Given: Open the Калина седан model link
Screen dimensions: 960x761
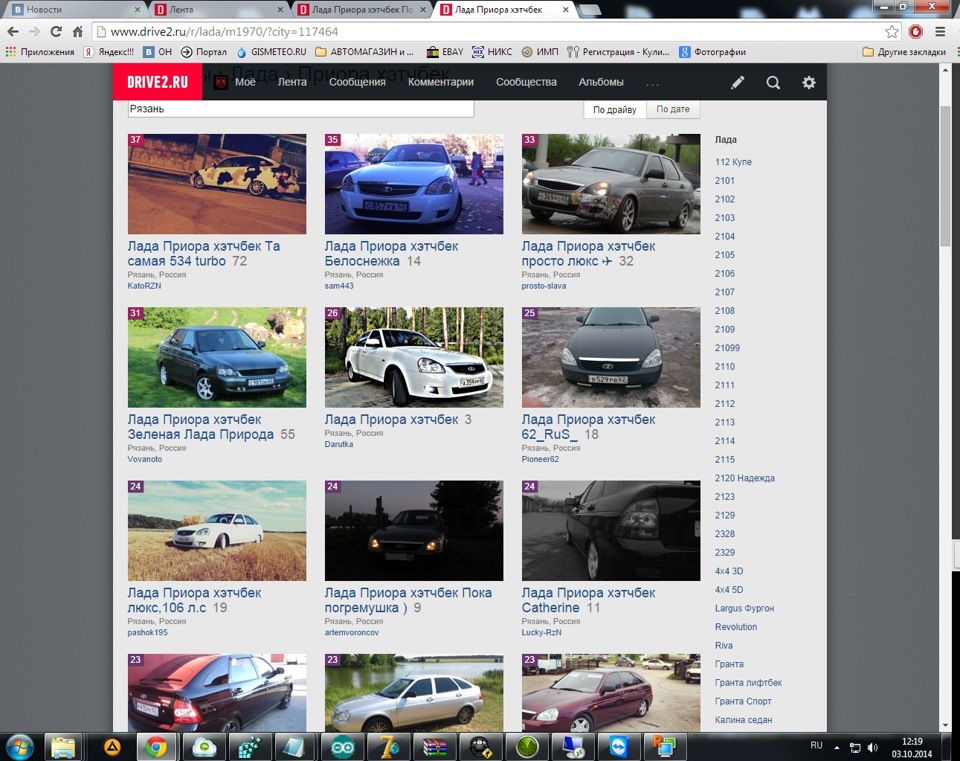Looking at the screenshot, I should [x=743, y=720].
